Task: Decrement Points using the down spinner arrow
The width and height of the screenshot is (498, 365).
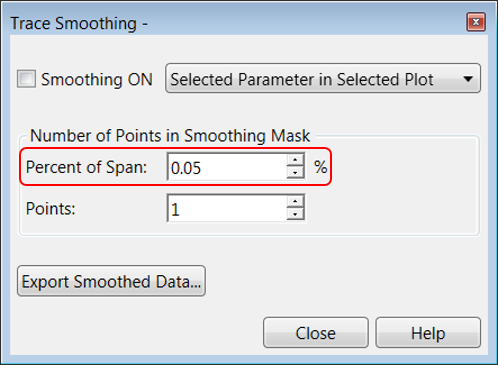Action: [295, 215]
